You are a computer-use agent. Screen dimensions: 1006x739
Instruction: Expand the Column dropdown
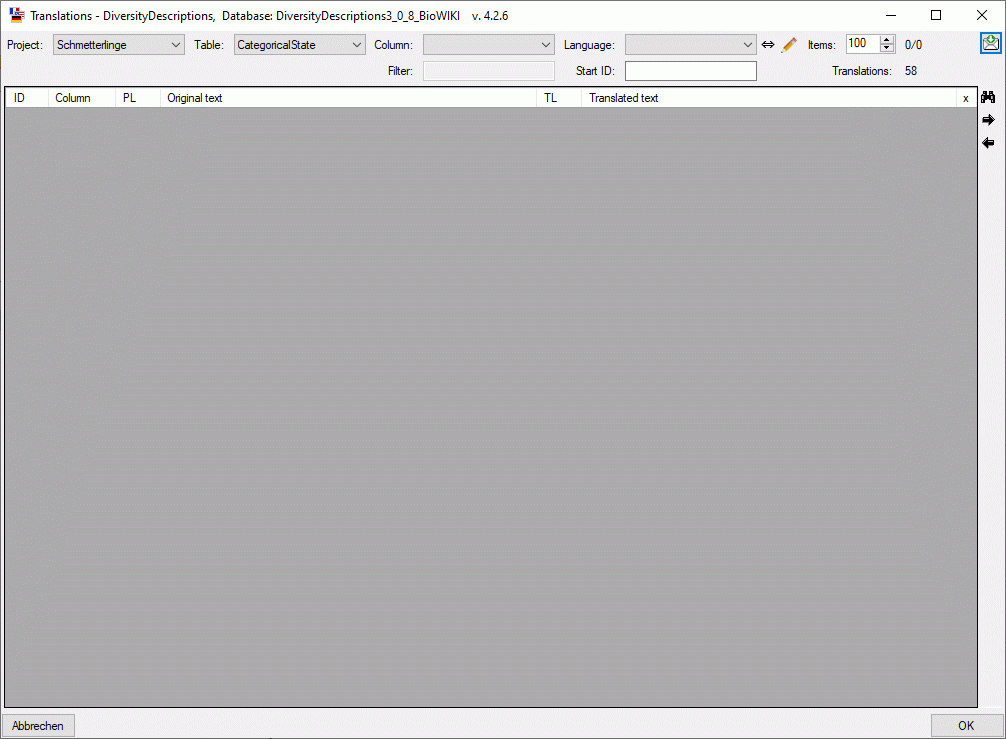488,45
